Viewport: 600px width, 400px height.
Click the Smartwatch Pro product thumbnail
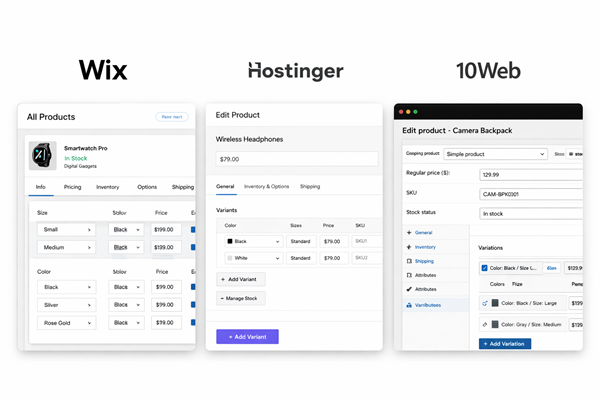pos(43,153)
